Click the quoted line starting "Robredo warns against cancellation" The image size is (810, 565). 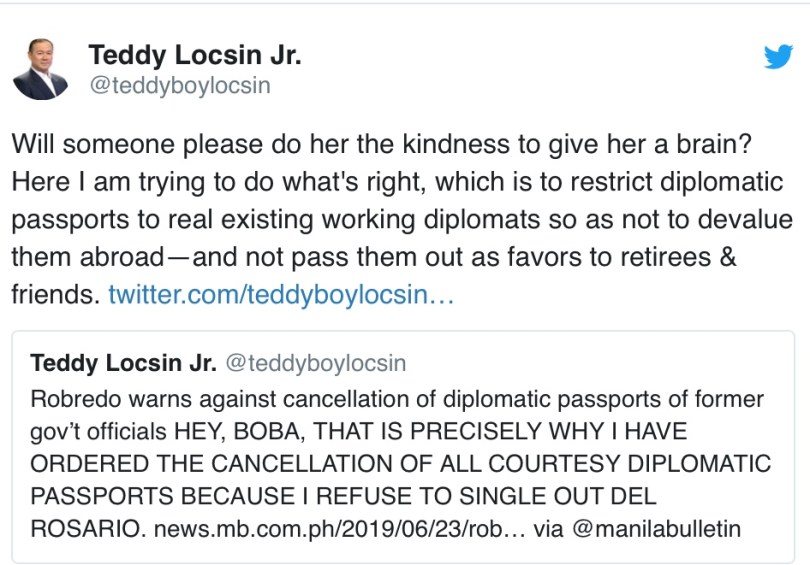(200, 400)
